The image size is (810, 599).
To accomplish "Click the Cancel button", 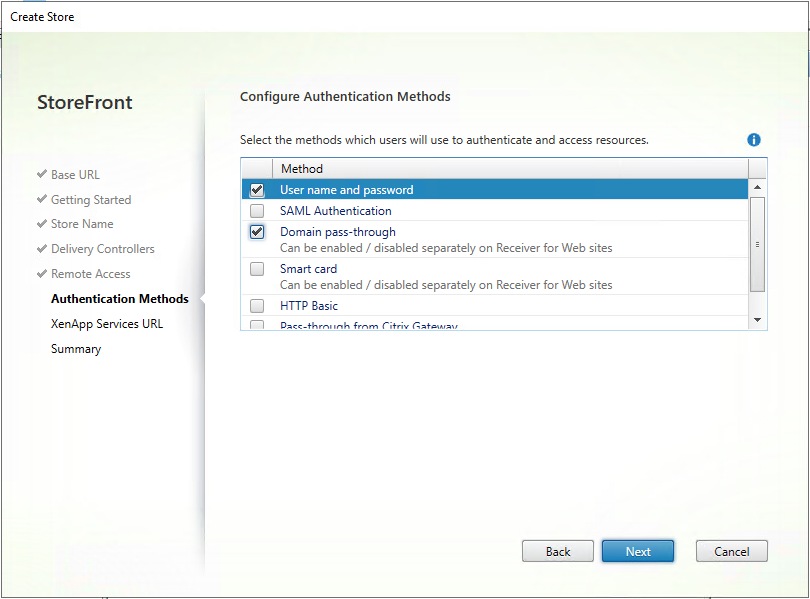I will 731,550.
